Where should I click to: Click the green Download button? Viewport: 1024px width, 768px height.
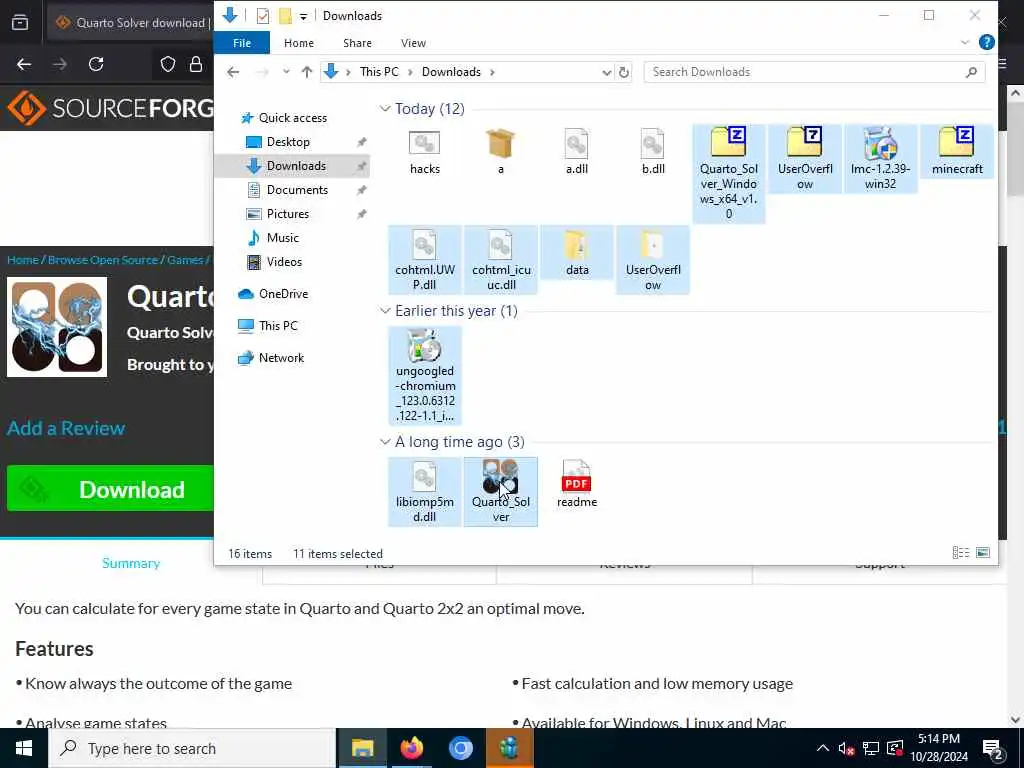click(x=110, y=489)
